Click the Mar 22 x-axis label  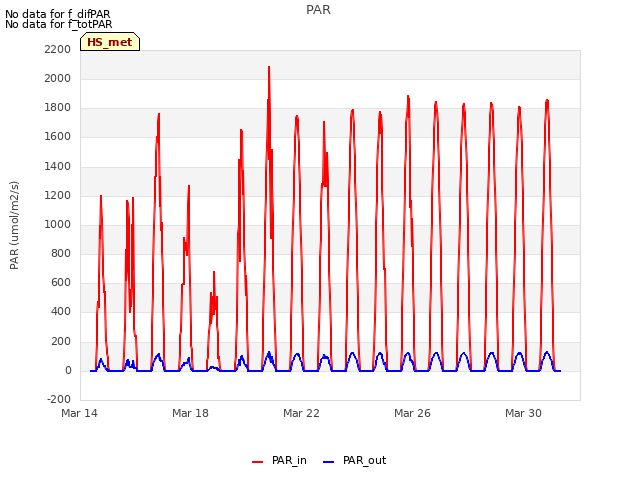coord(301,413)
